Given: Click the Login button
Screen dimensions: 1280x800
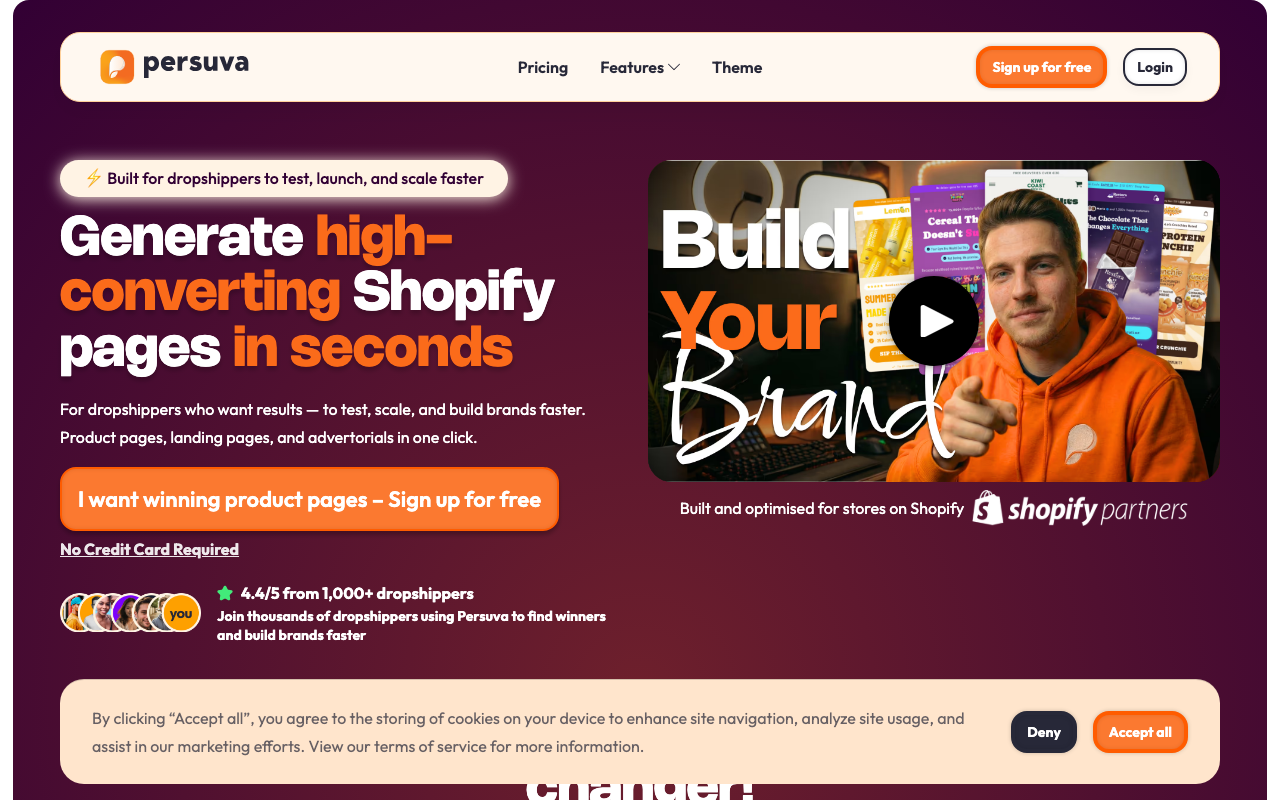Looking at the screenshot, I should point(1154,67).
